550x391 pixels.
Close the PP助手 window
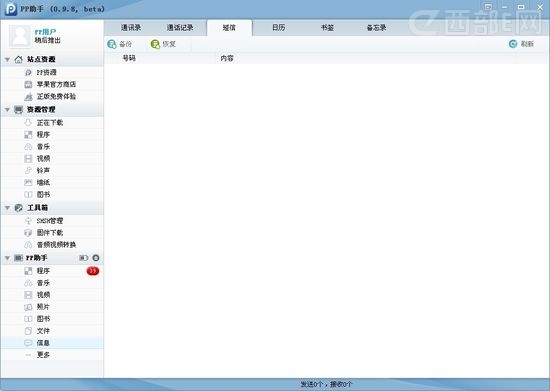click(540, 7)
